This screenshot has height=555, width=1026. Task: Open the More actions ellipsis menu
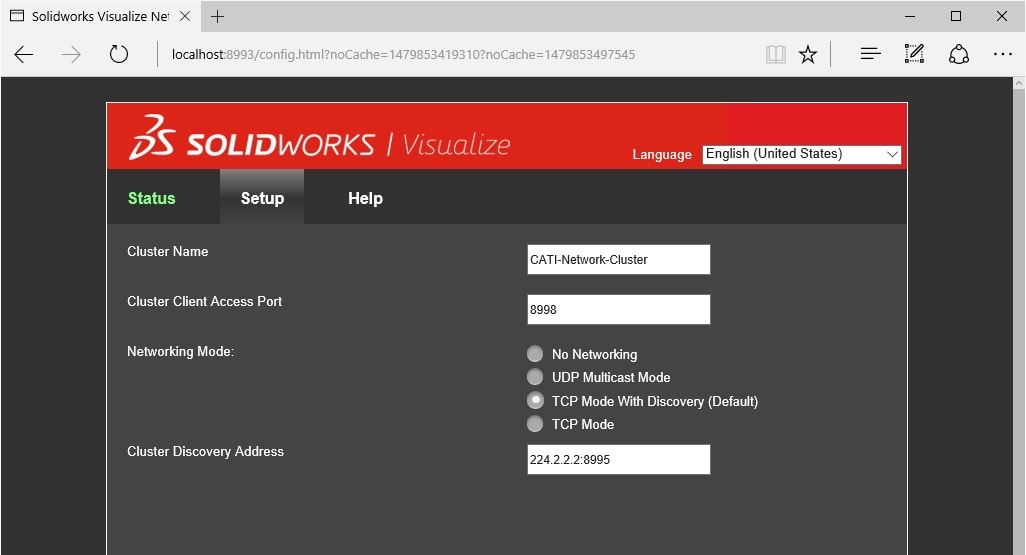pyautogui.click(x=1002, y=54)
